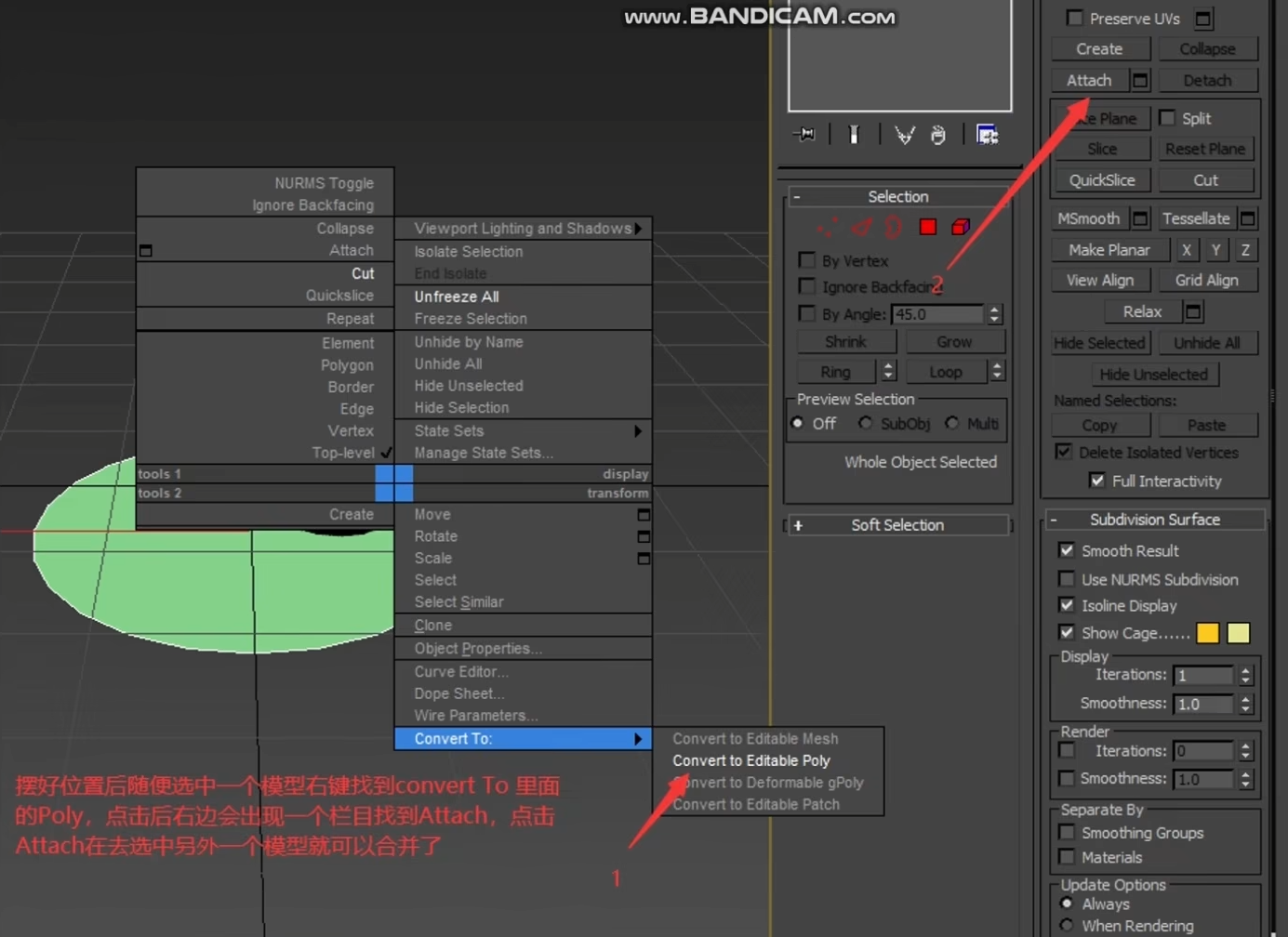
Task: Uncheck Full Interactivity
Action: click(1097, 481)
